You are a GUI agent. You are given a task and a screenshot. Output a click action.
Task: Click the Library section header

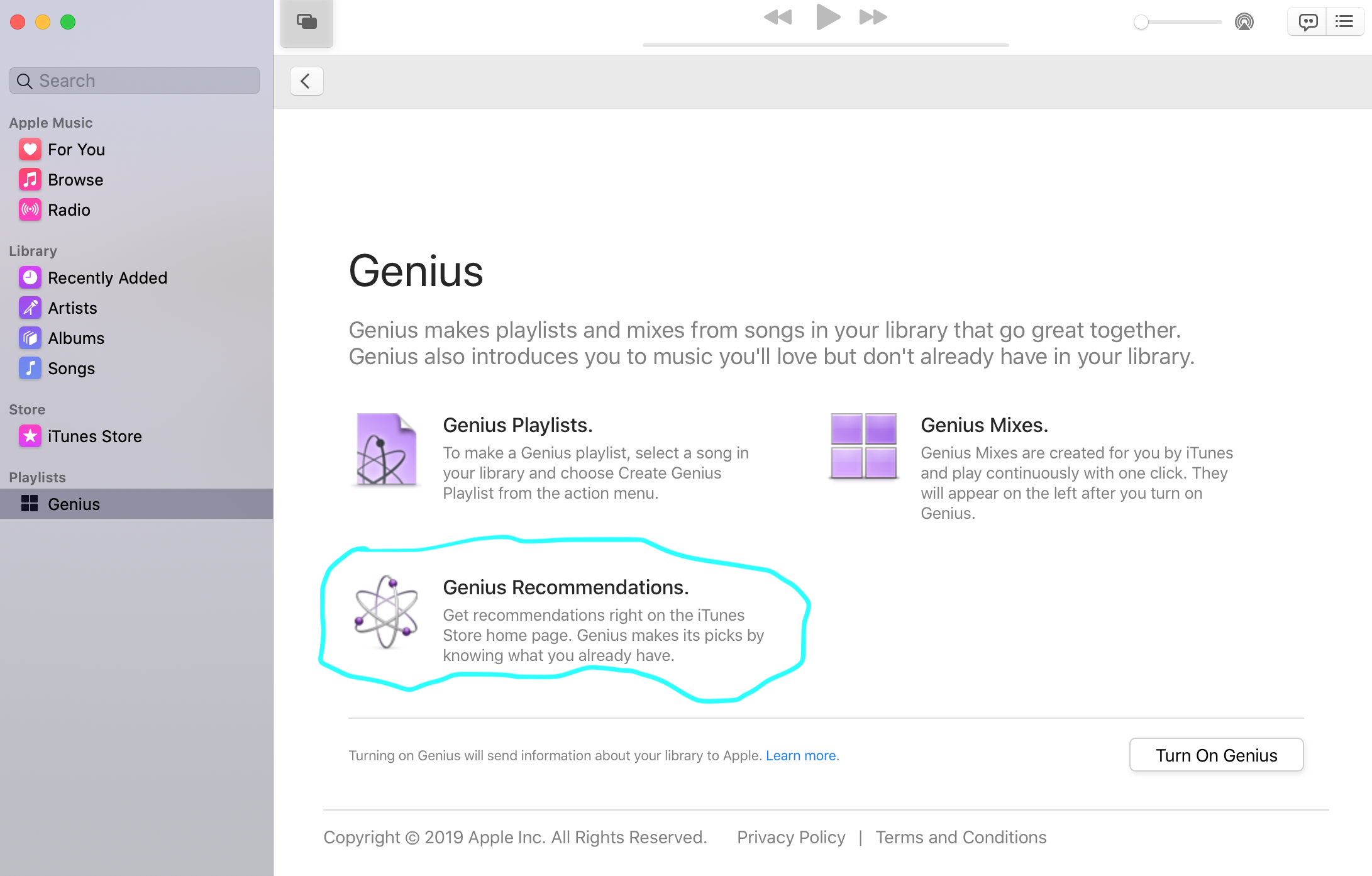click(33, 251)
